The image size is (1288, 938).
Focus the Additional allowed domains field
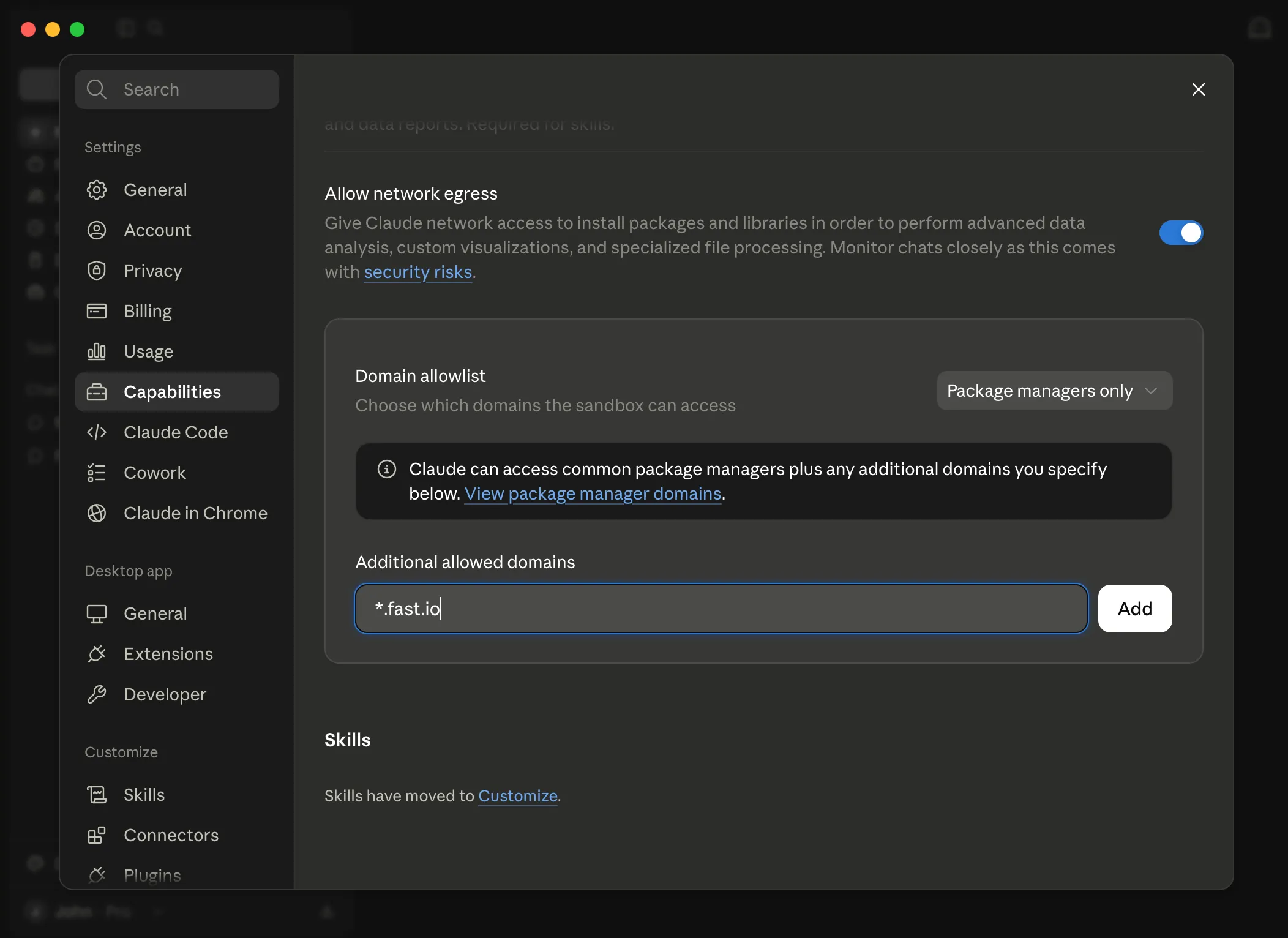click(x=721, y=609)
